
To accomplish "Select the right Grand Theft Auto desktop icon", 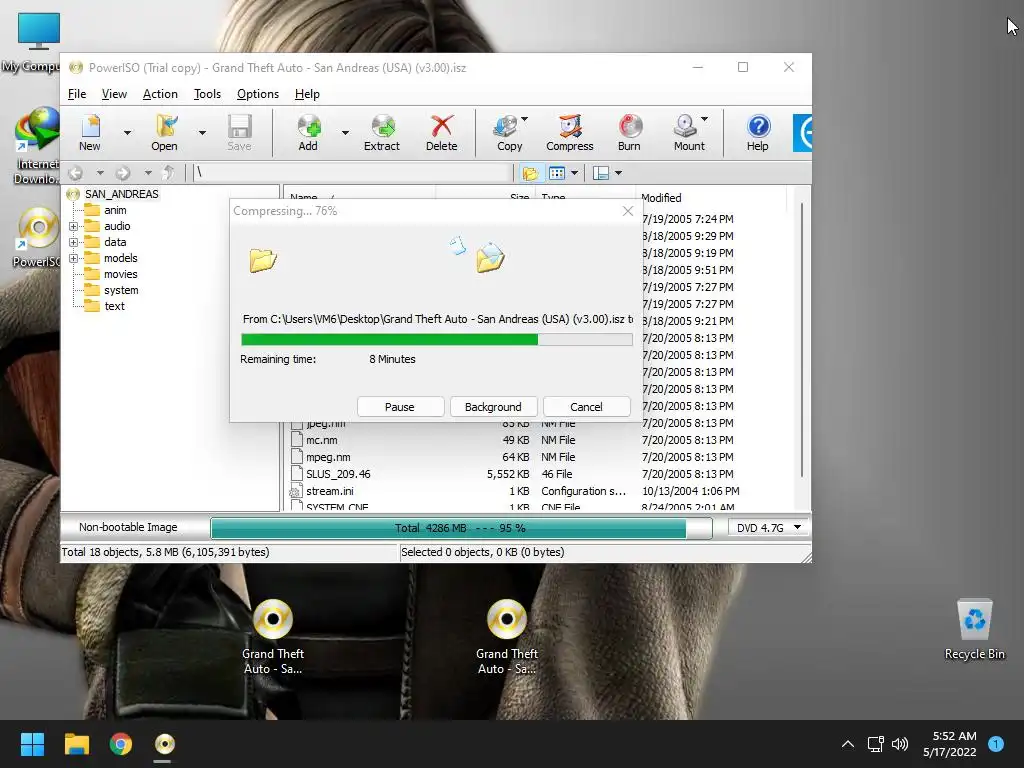I will [x=507, y=637].
